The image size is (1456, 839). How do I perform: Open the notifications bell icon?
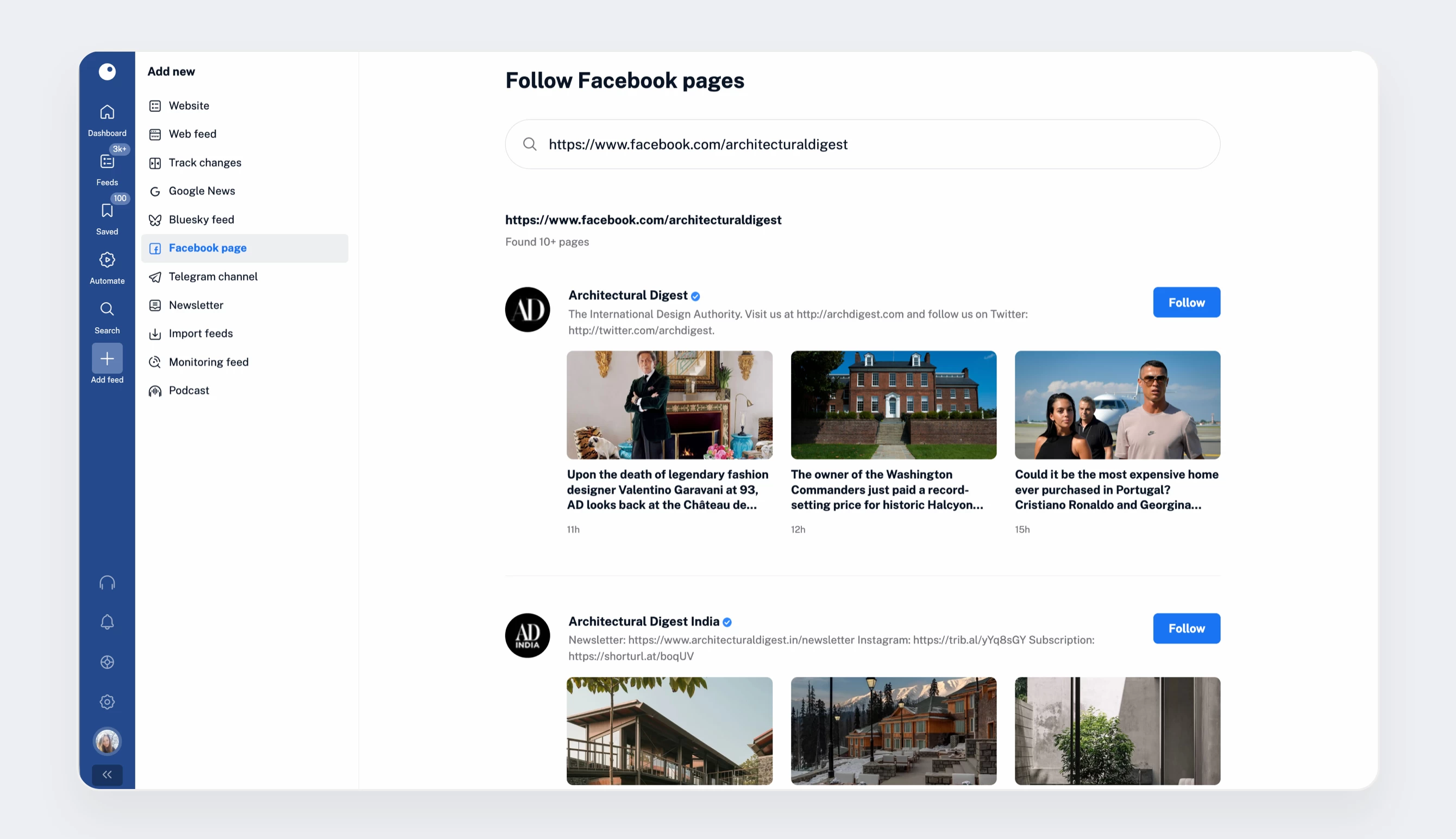click(107, 622)
